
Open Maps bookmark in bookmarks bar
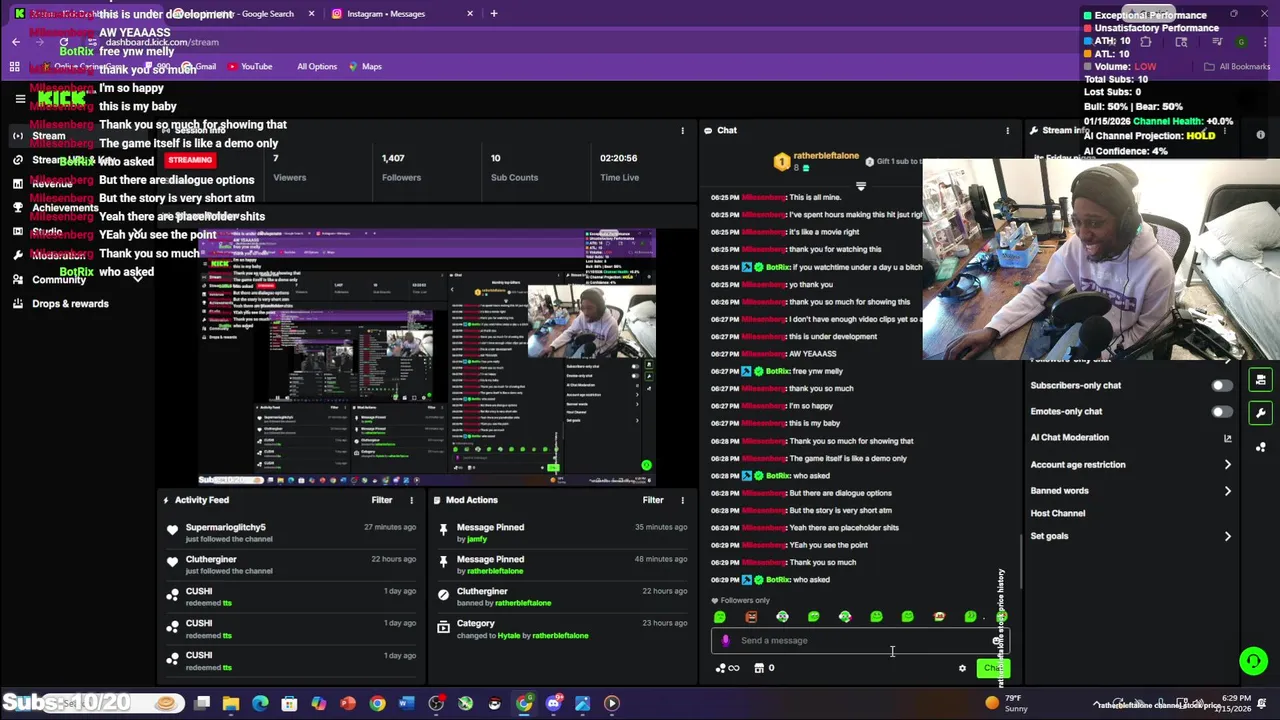click(365, 67)
